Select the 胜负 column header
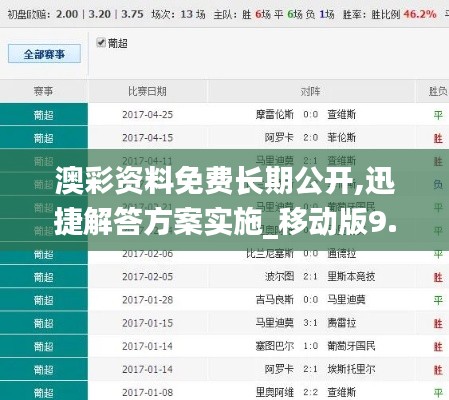The height and width of the screenshot is (400, 449). (x=438, y=91)
